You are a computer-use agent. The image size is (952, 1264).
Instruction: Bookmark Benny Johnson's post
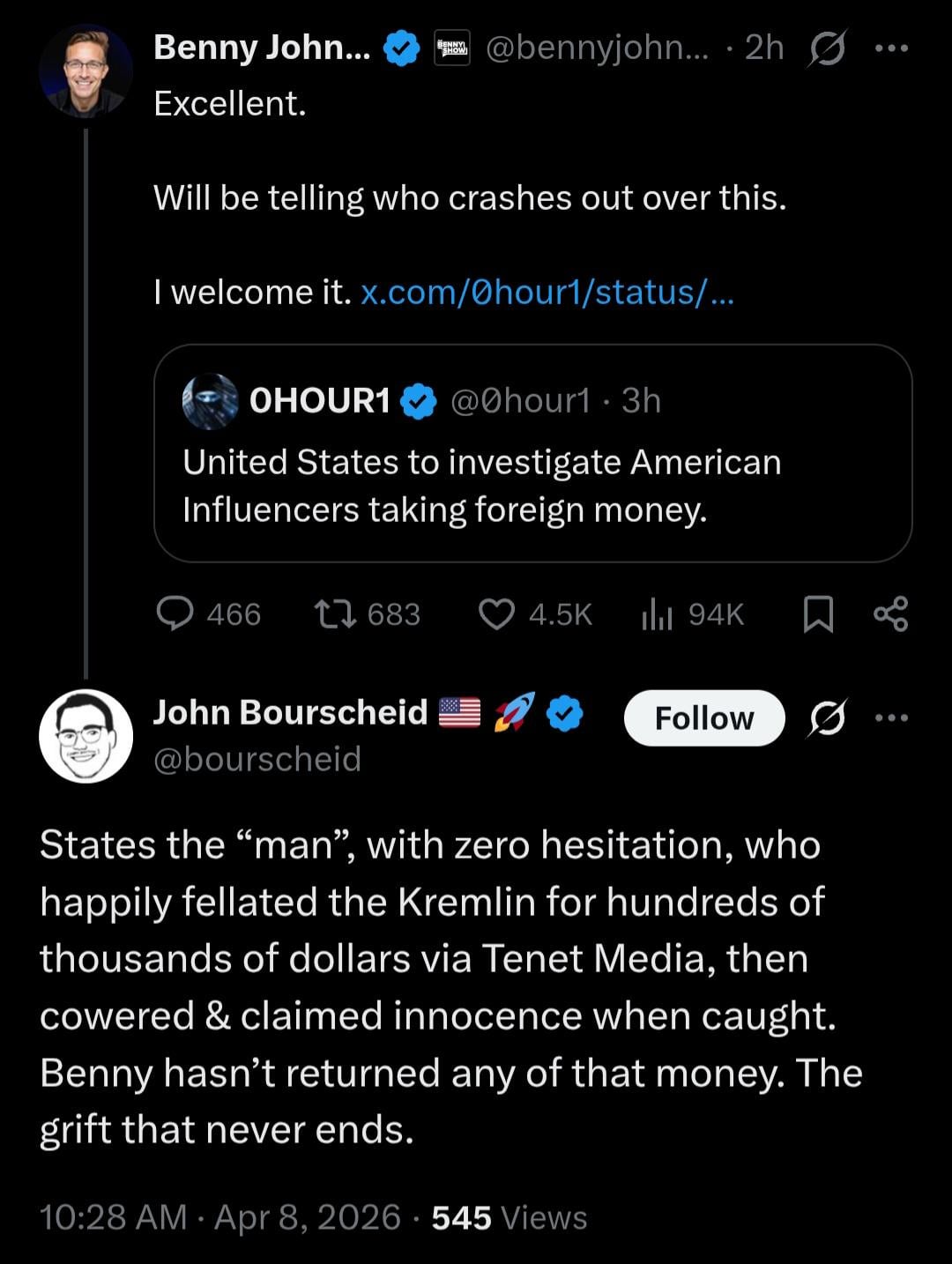(x=818, y=613)
